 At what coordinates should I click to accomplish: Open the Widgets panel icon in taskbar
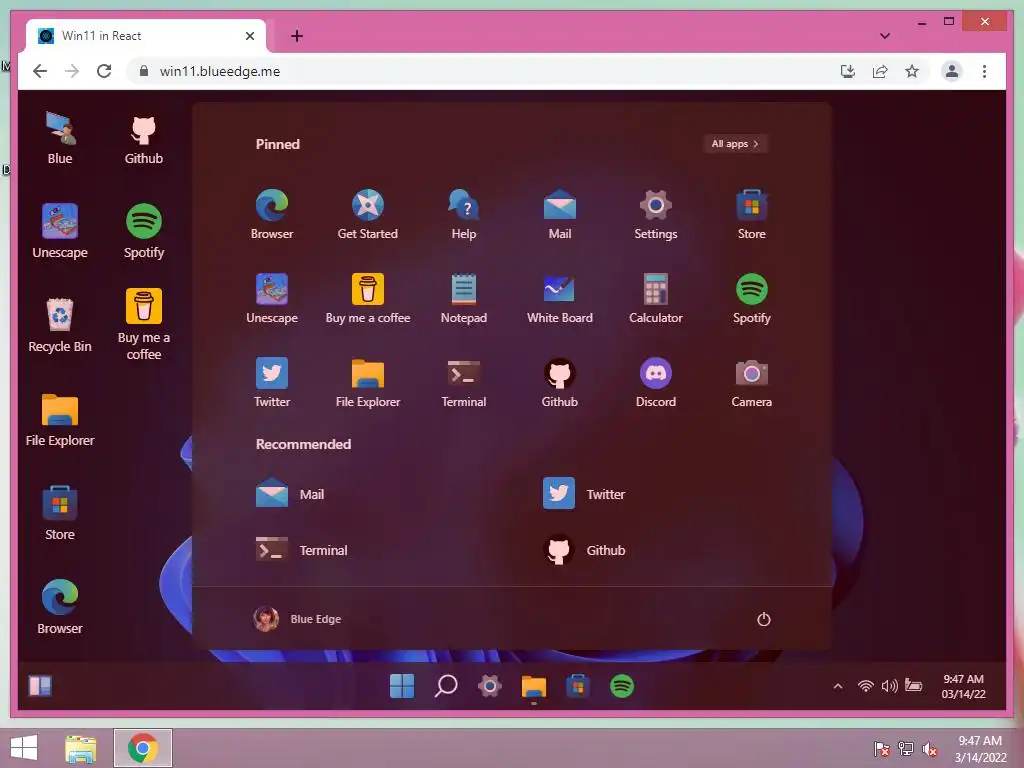[x=40, y=686]
